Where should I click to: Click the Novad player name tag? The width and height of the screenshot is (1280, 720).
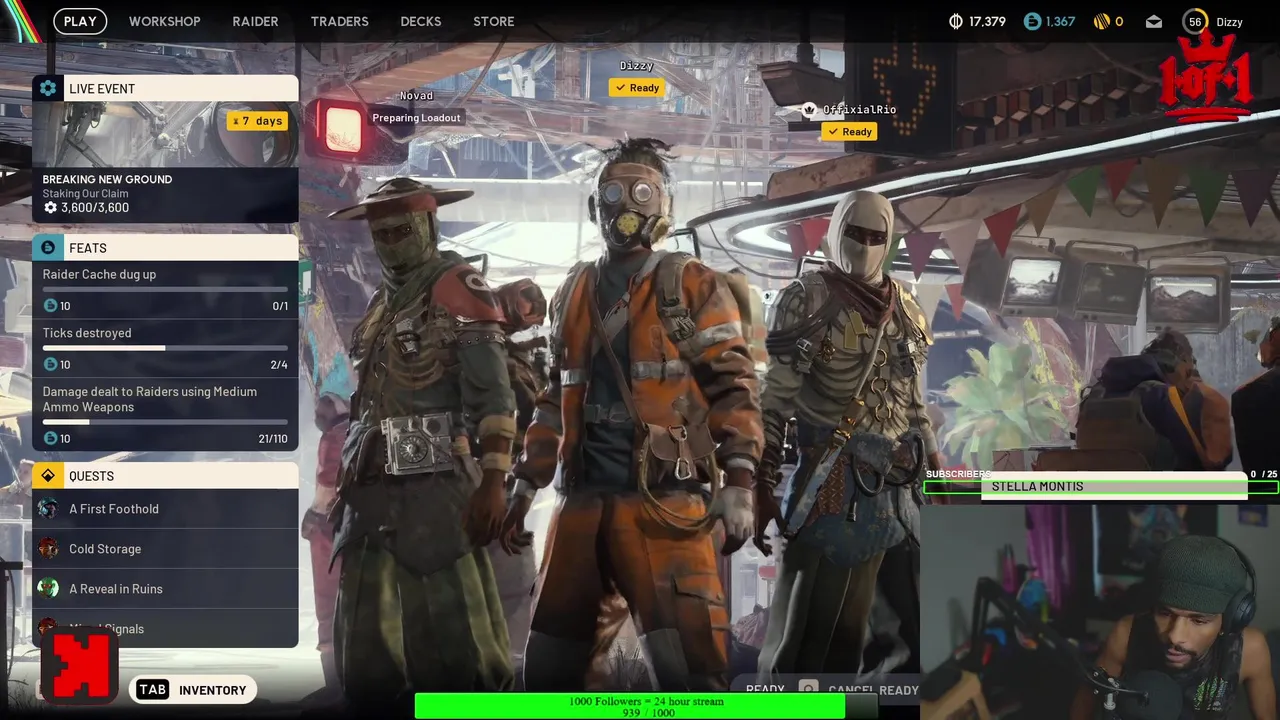coord(417,96)
